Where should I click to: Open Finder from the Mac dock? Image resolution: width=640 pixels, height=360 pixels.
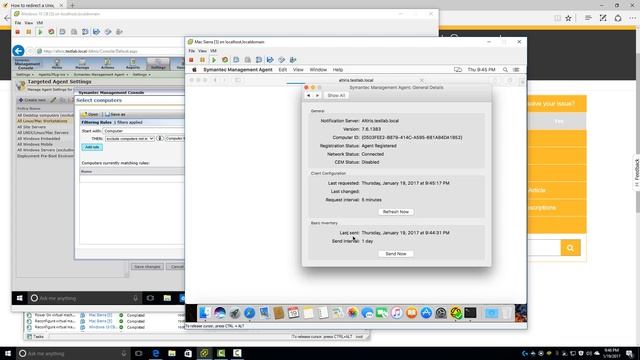(x=204, y=313)
